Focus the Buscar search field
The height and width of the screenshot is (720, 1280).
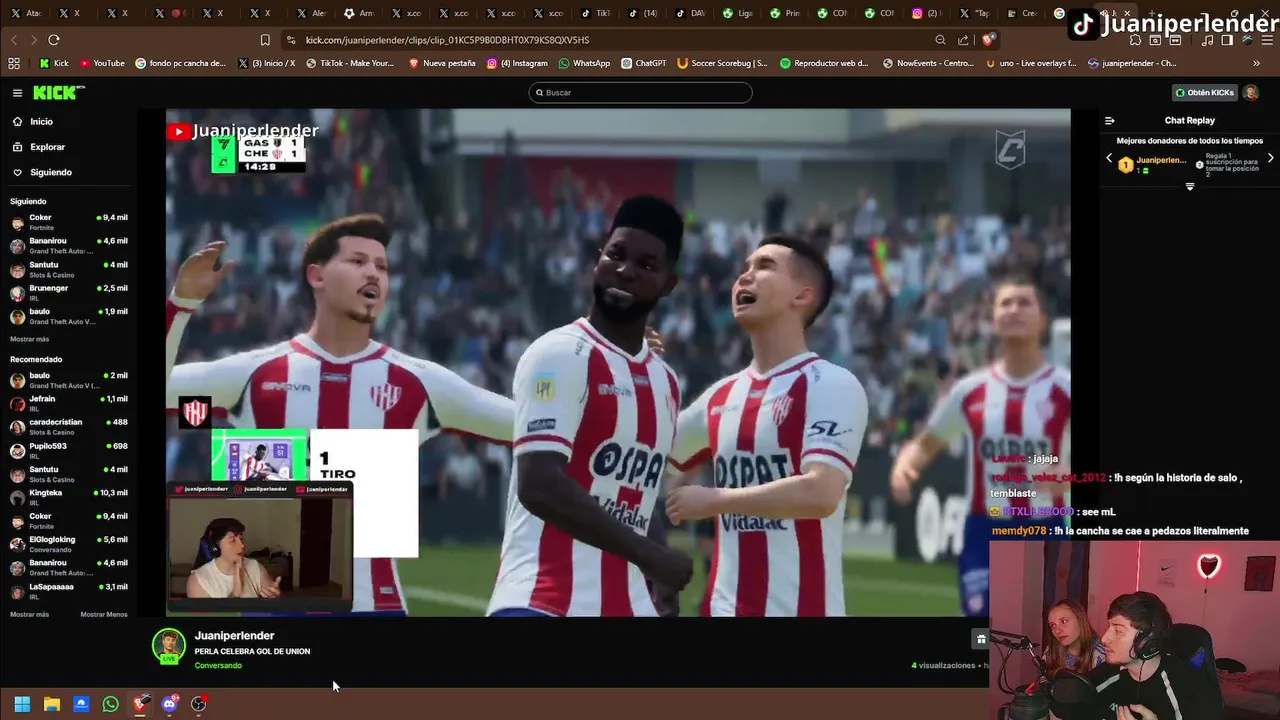click(640, 93)
